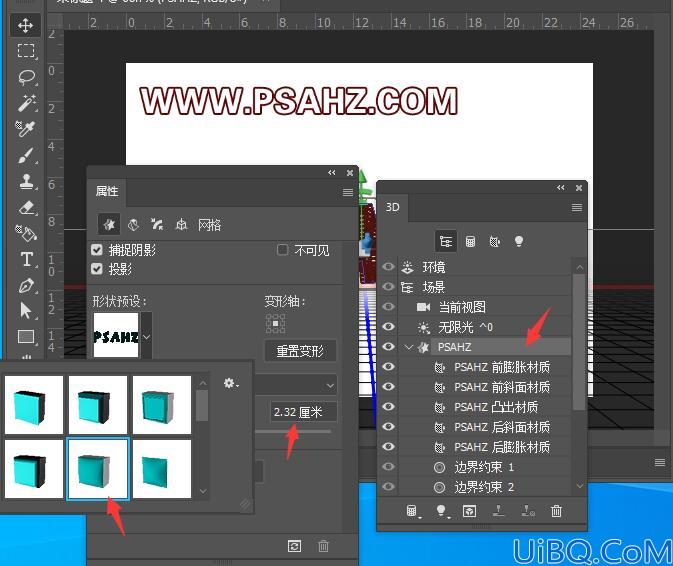Viewport: 673px width, 566px height.
Task: Click the render cube icon in 3D footer
Action: point(470,511)
